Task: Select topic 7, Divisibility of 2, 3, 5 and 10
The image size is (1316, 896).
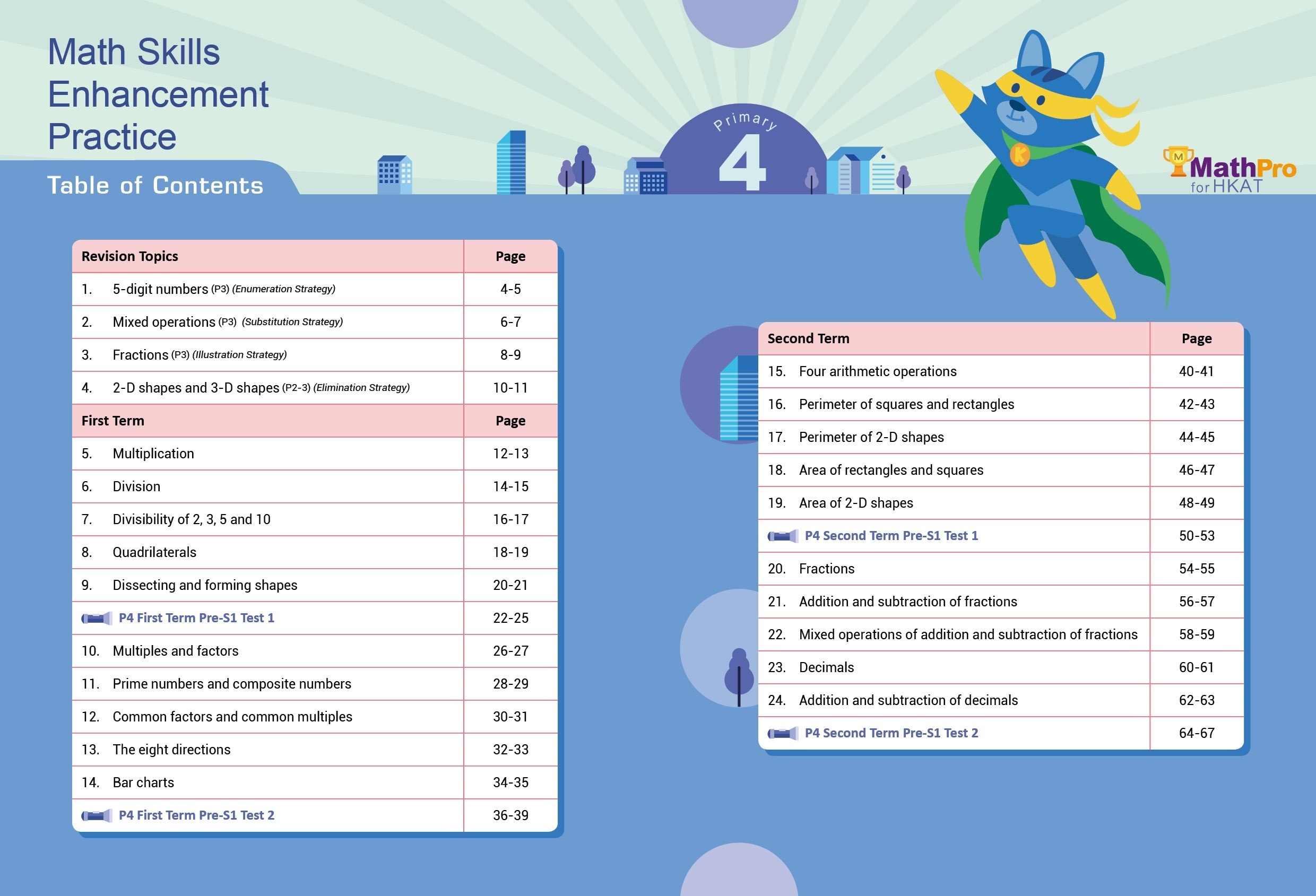Action: click(268, 519)
